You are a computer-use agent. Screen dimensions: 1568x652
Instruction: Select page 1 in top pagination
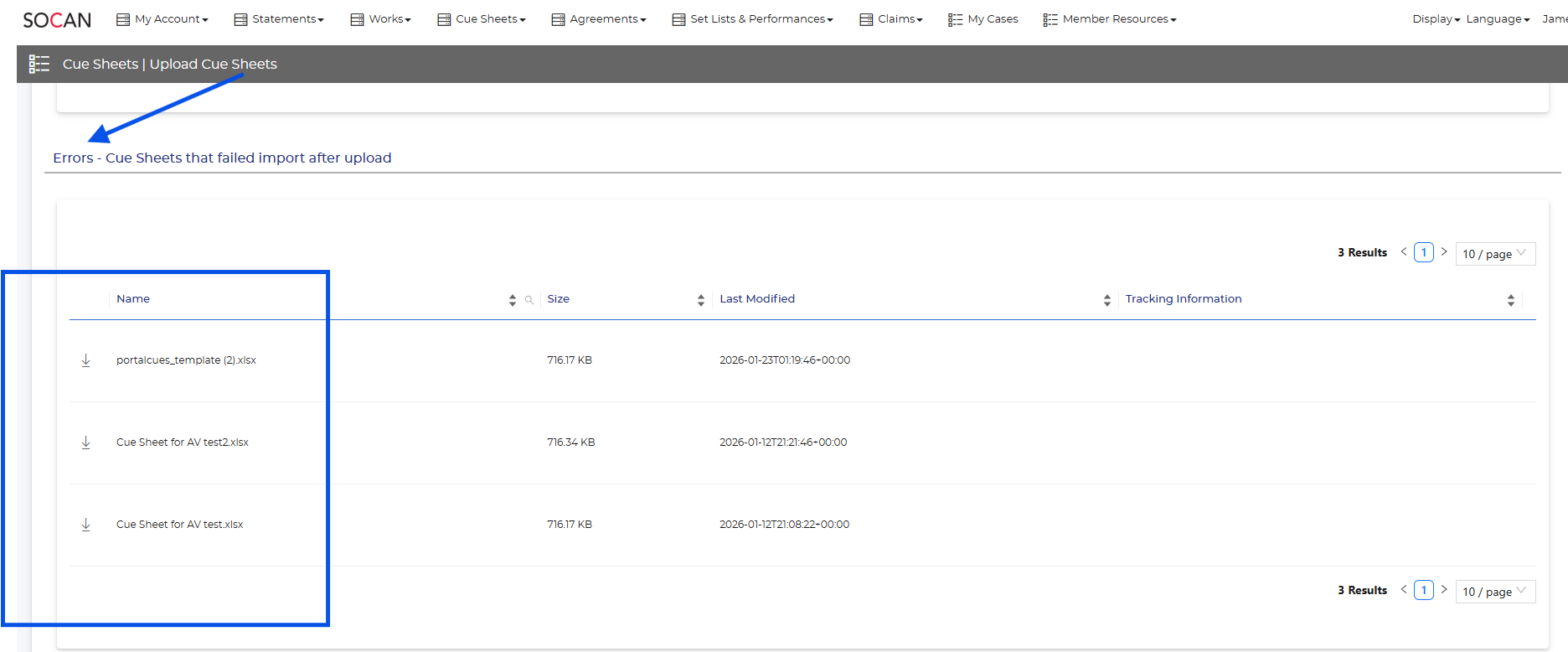click(x=1424, y=252)
